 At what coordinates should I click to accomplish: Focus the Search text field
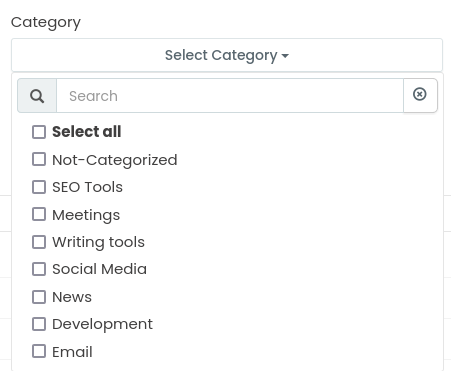pos(230,96)
